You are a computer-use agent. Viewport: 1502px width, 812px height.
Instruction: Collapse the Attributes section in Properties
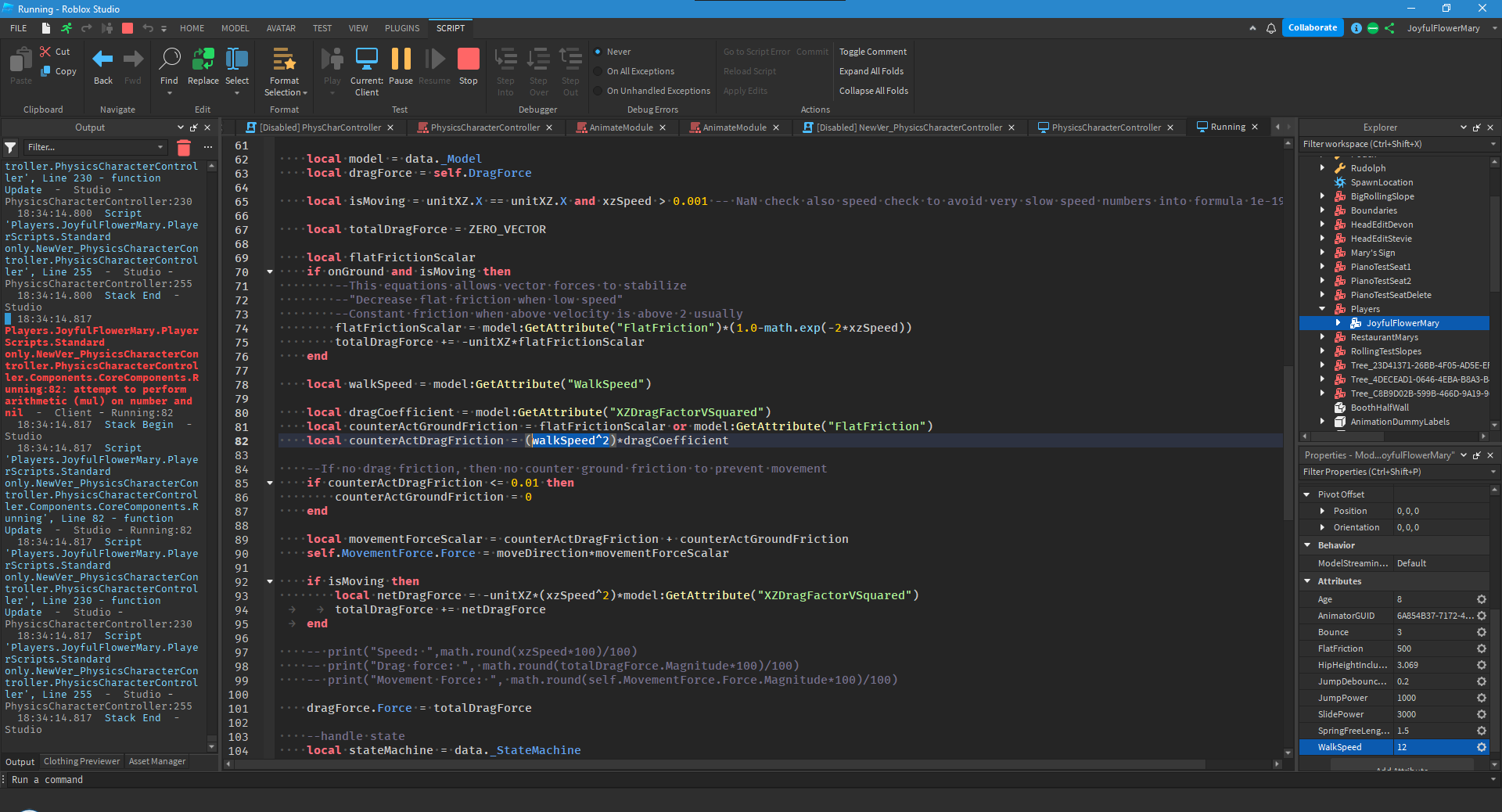1306,581
